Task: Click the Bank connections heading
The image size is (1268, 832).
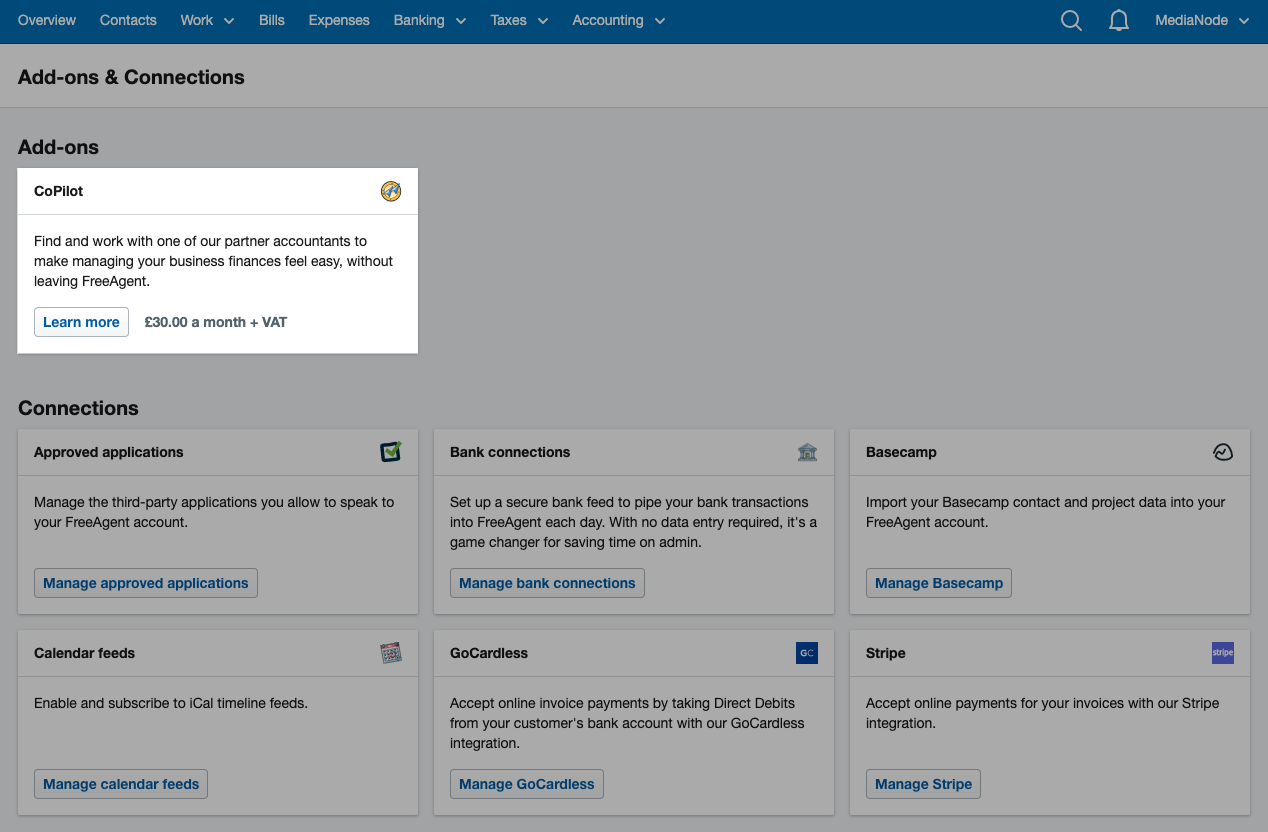Action: click(510, 452)
